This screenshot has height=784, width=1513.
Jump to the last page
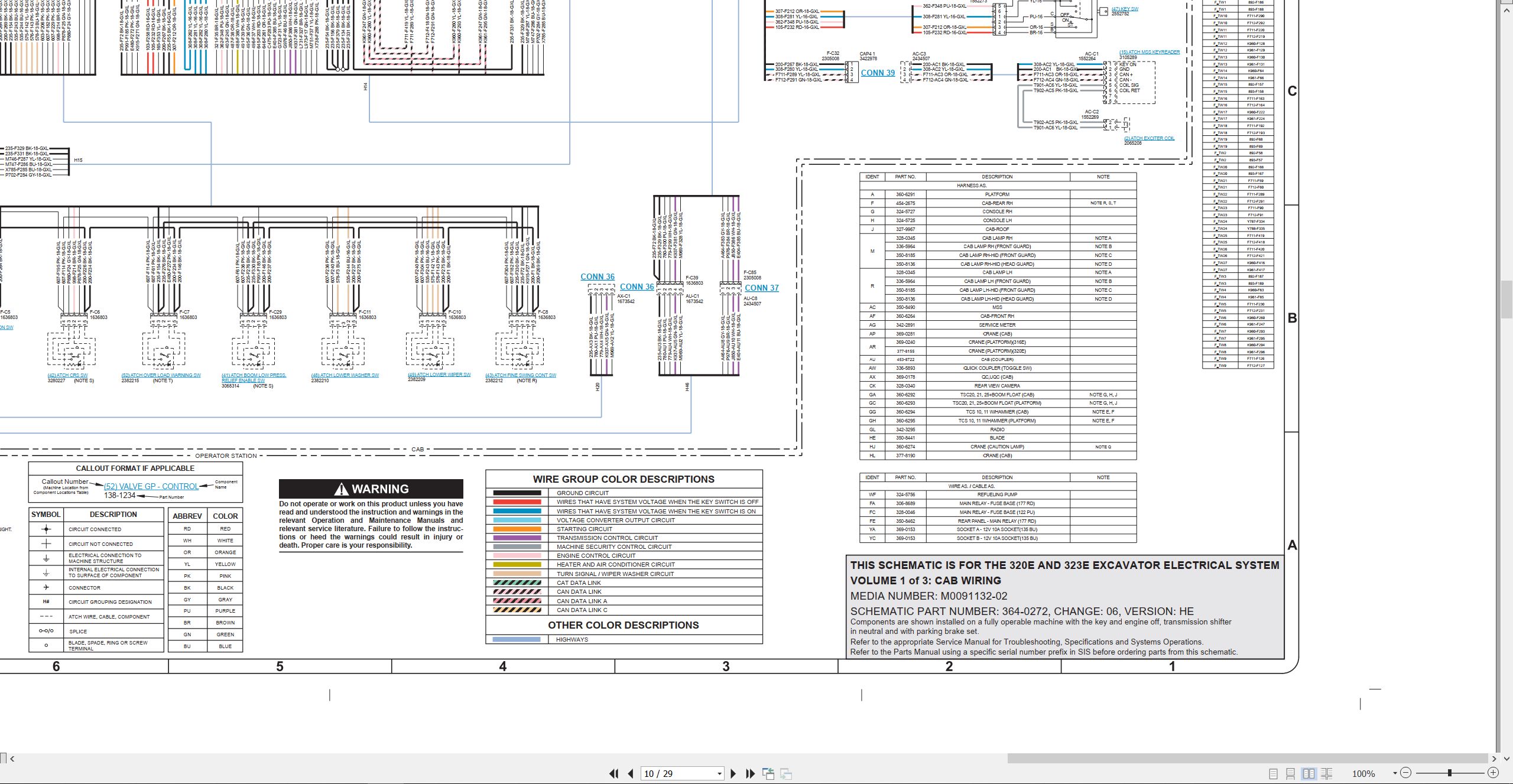click(751, 773)
